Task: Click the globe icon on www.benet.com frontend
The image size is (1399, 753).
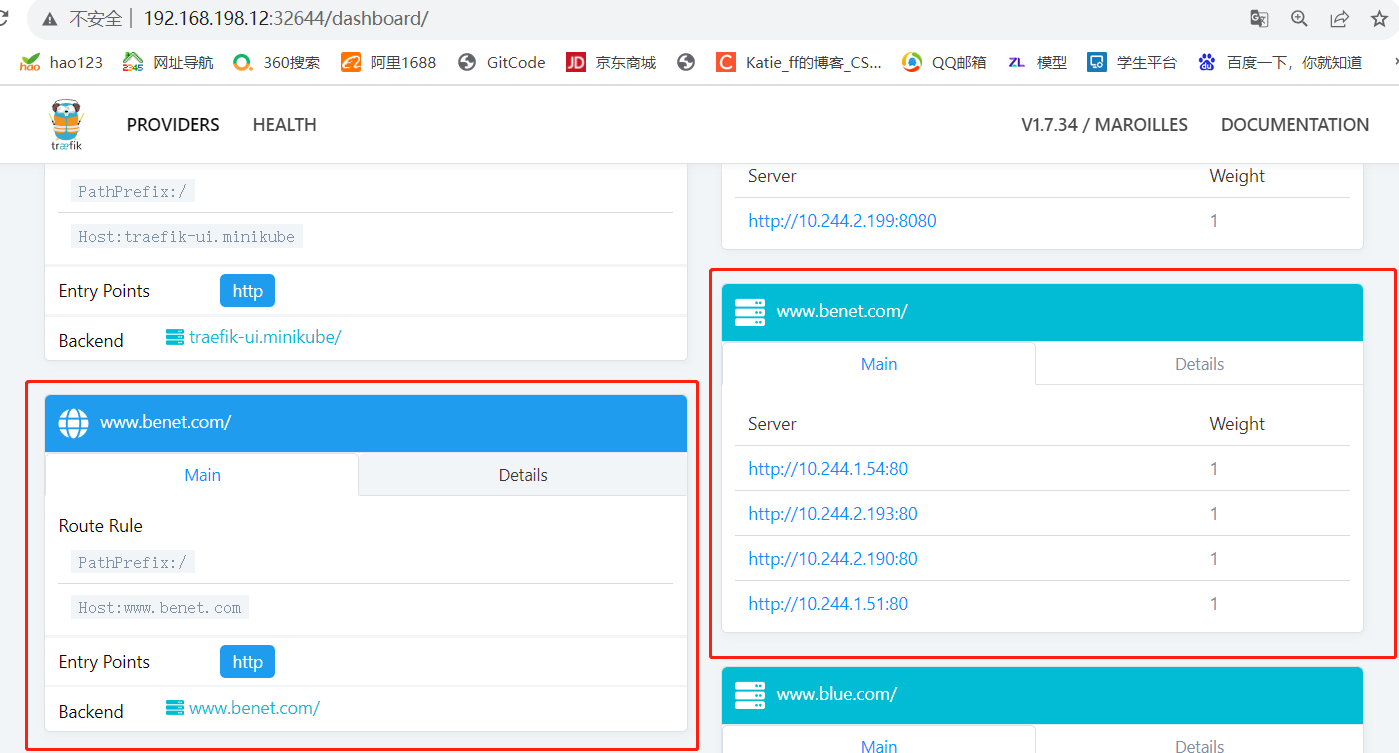Action: tap(74, 423)
